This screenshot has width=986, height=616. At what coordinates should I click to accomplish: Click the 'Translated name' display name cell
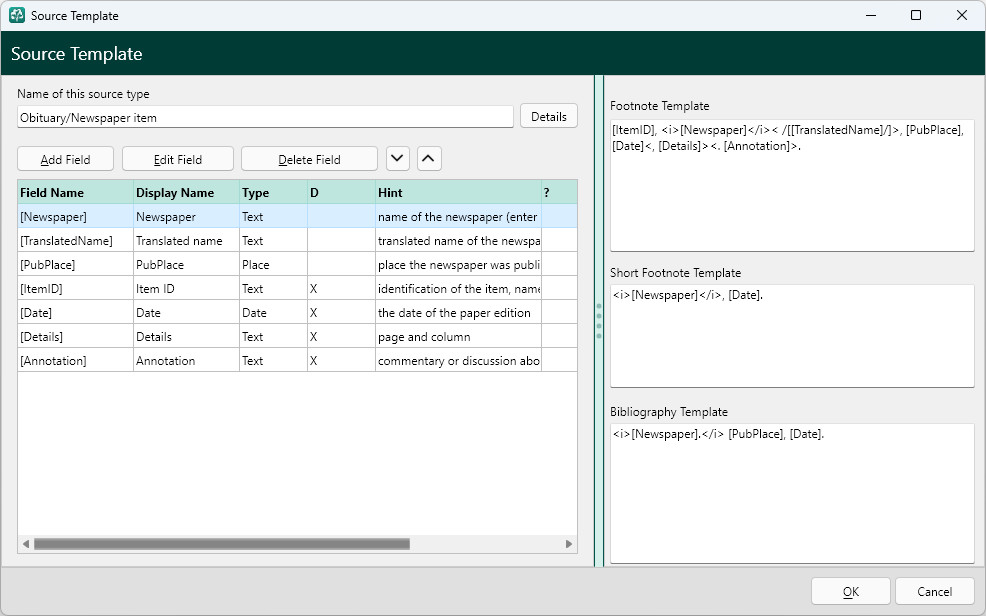click(186, 240)
